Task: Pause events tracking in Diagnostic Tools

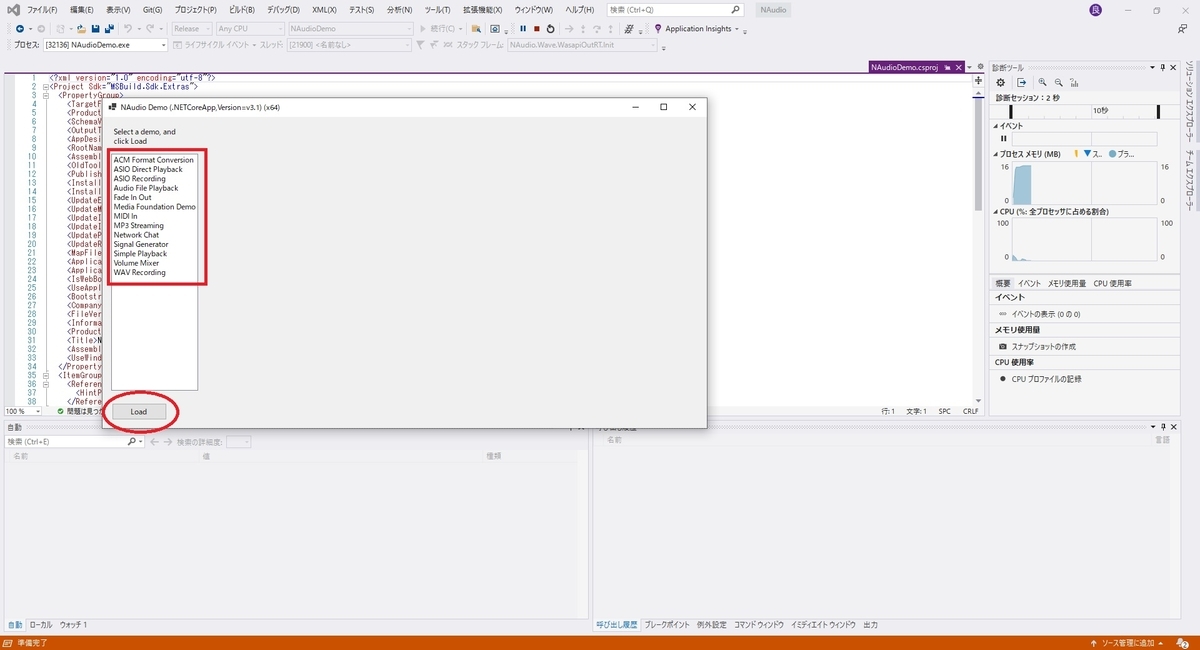Action: [1003, 139]
